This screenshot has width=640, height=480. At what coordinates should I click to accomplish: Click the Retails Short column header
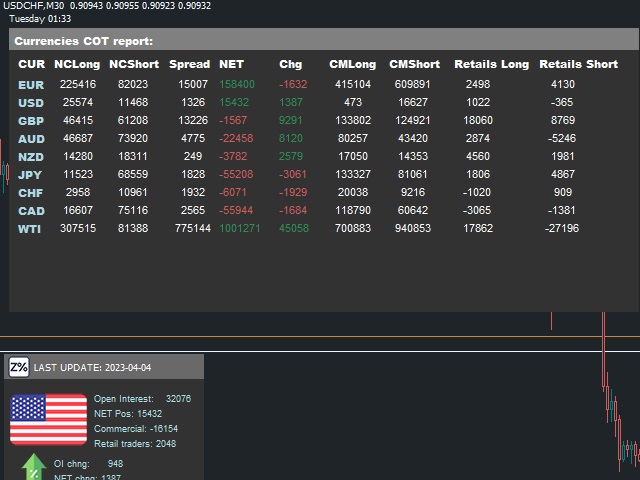coord(578,64)
